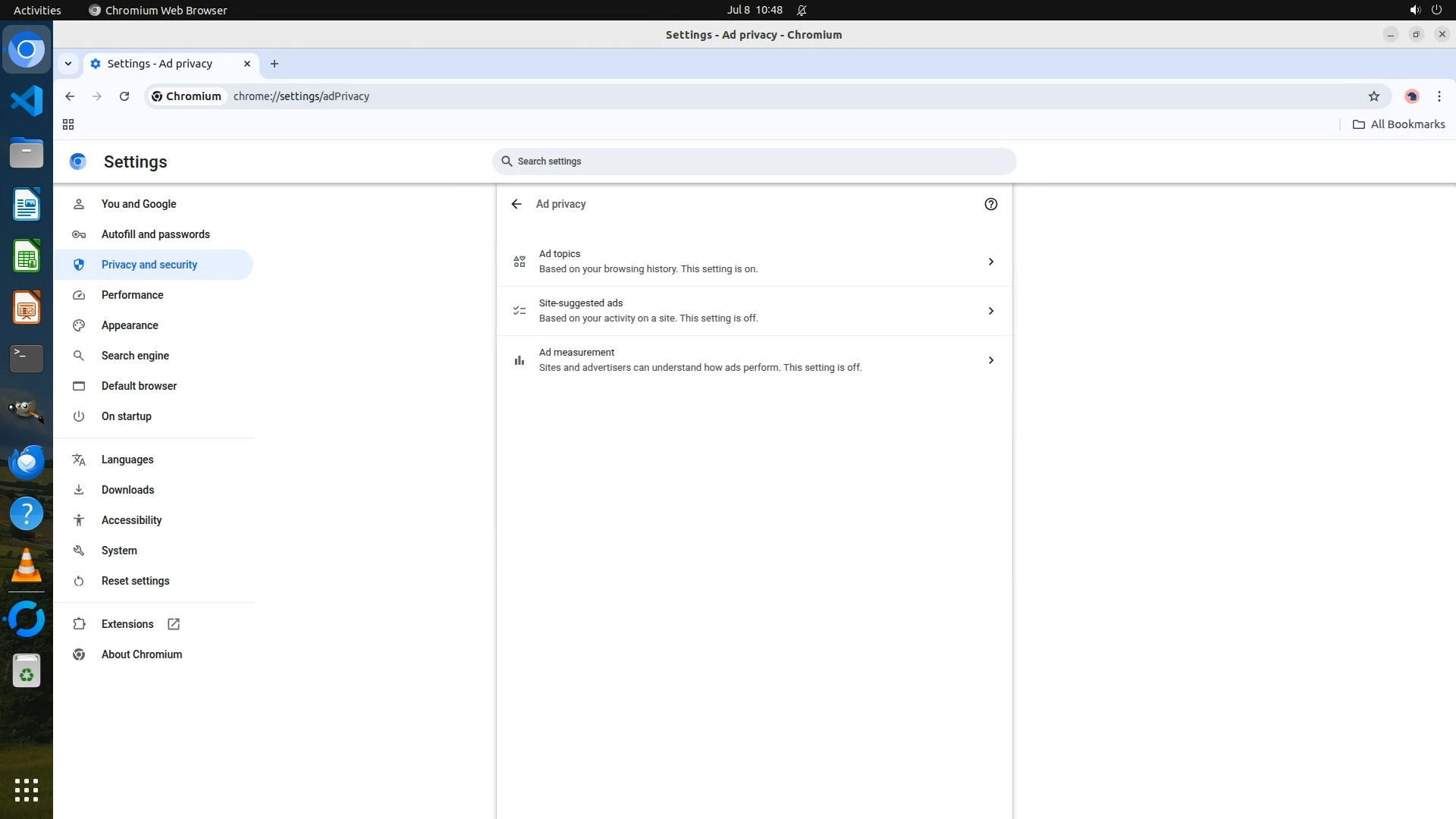
Task: Expand the Ad topics setting row
Action: 754,262
